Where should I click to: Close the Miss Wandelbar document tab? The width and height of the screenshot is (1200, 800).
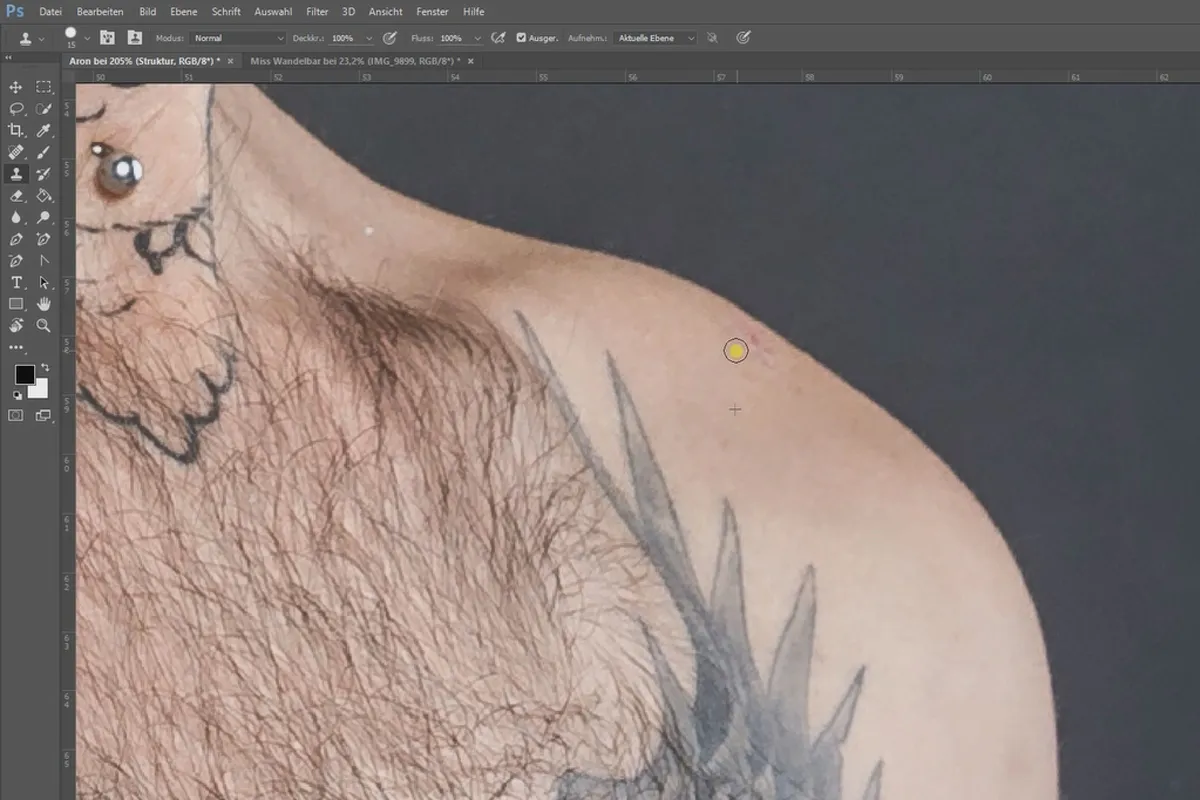click(x=471, y=61)
